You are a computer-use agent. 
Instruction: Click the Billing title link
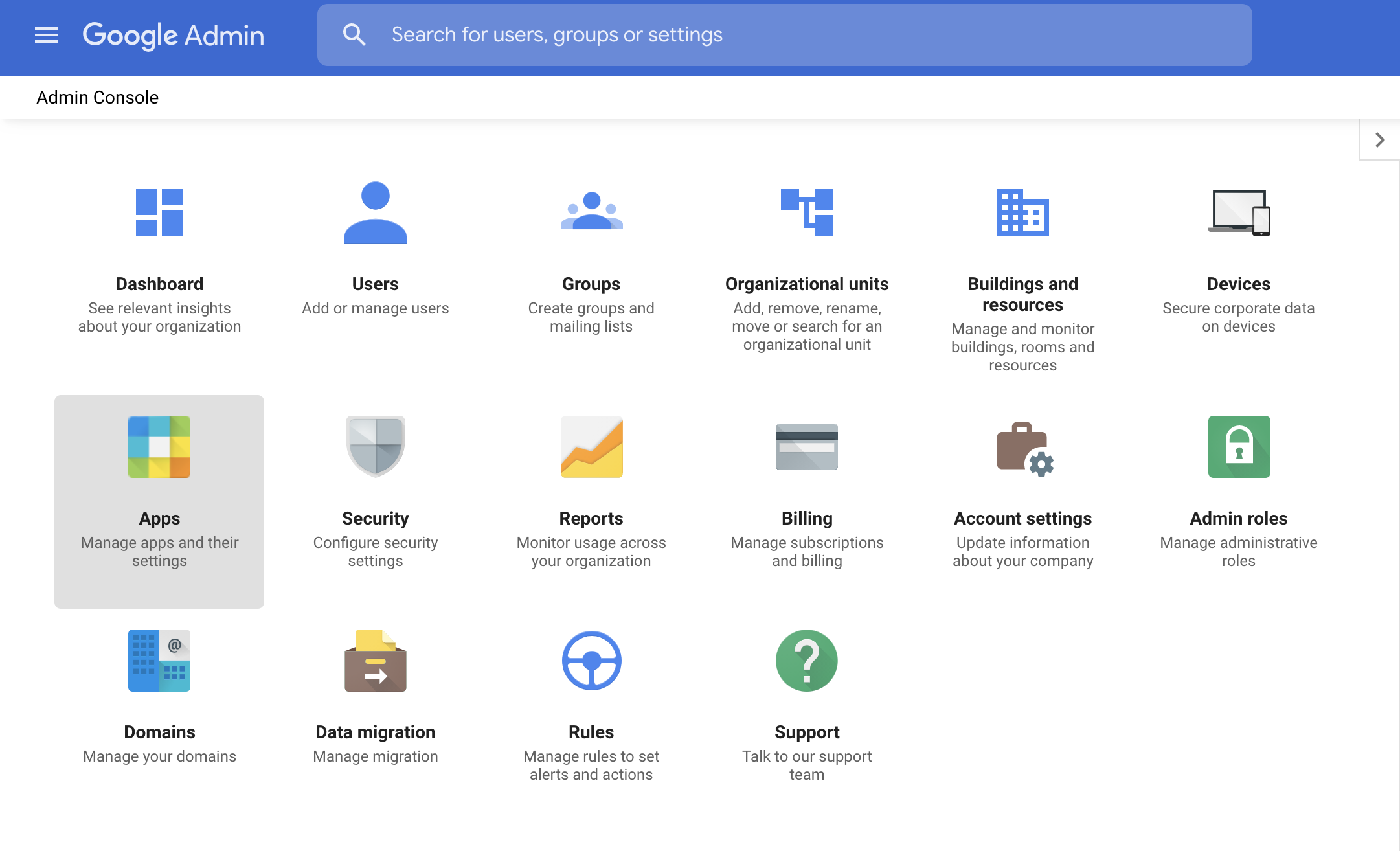click(807, 519)
